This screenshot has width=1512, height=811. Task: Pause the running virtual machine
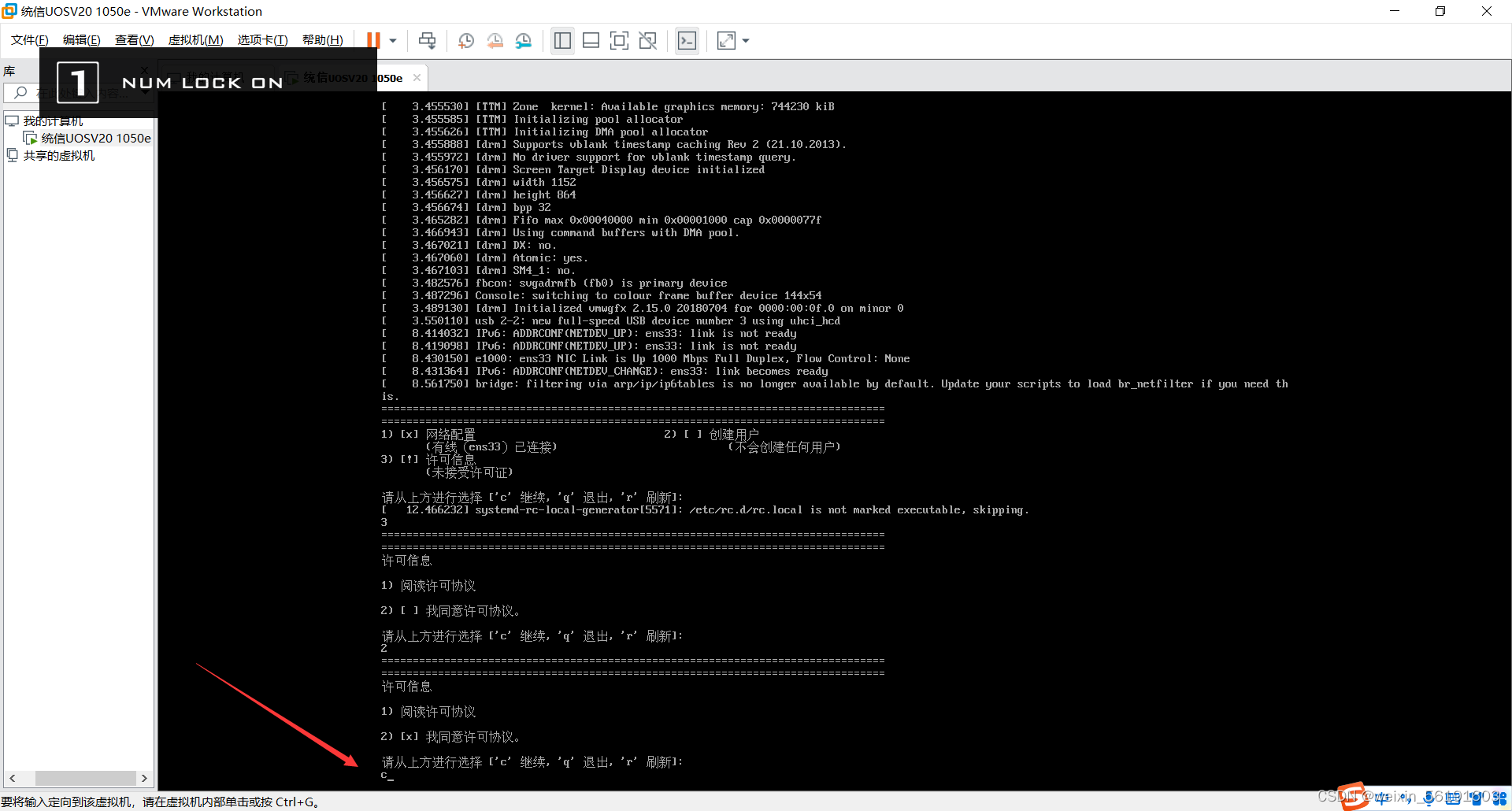coord(373,40)
